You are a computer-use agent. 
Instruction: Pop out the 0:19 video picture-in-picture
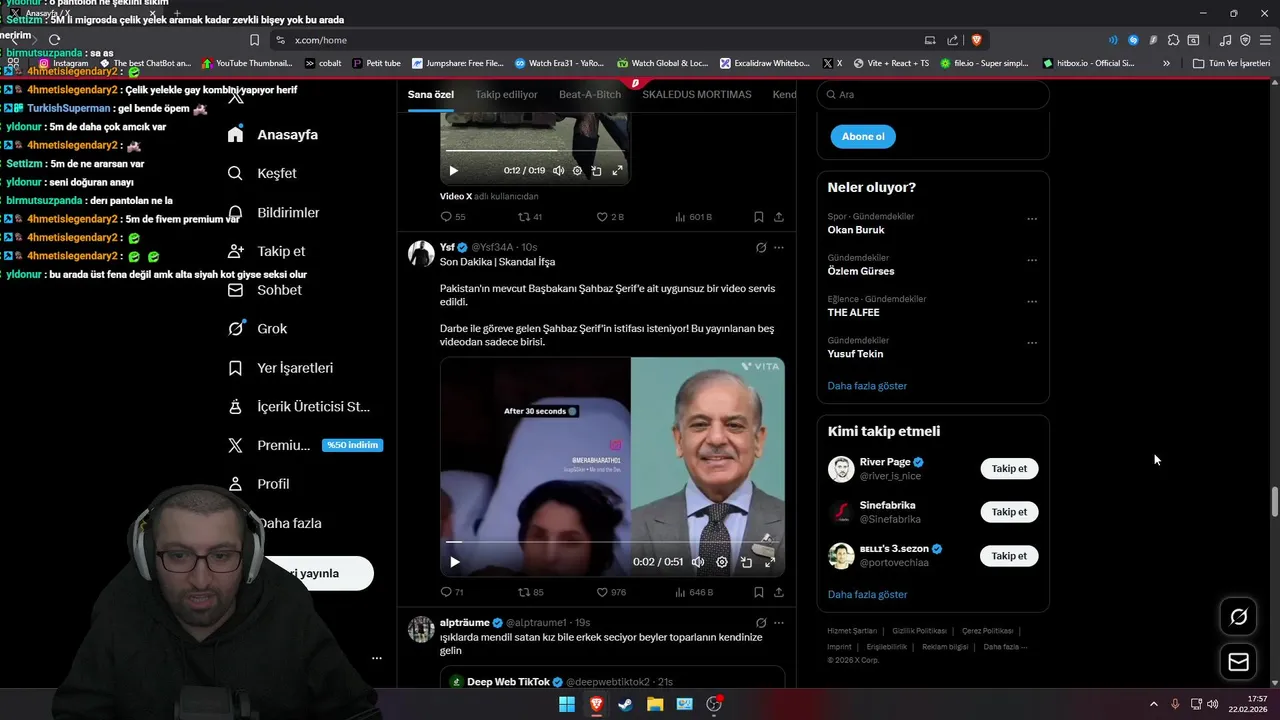[597, 171]
